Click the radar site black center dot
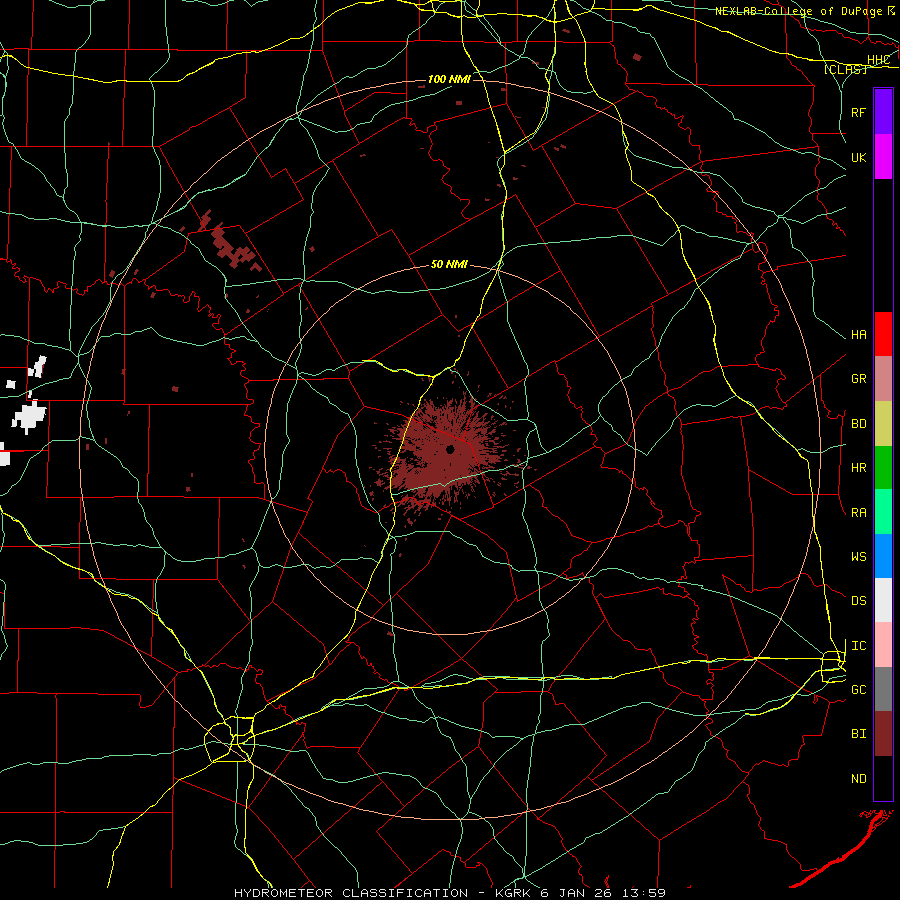900x900 pixels. click(451, 449)
